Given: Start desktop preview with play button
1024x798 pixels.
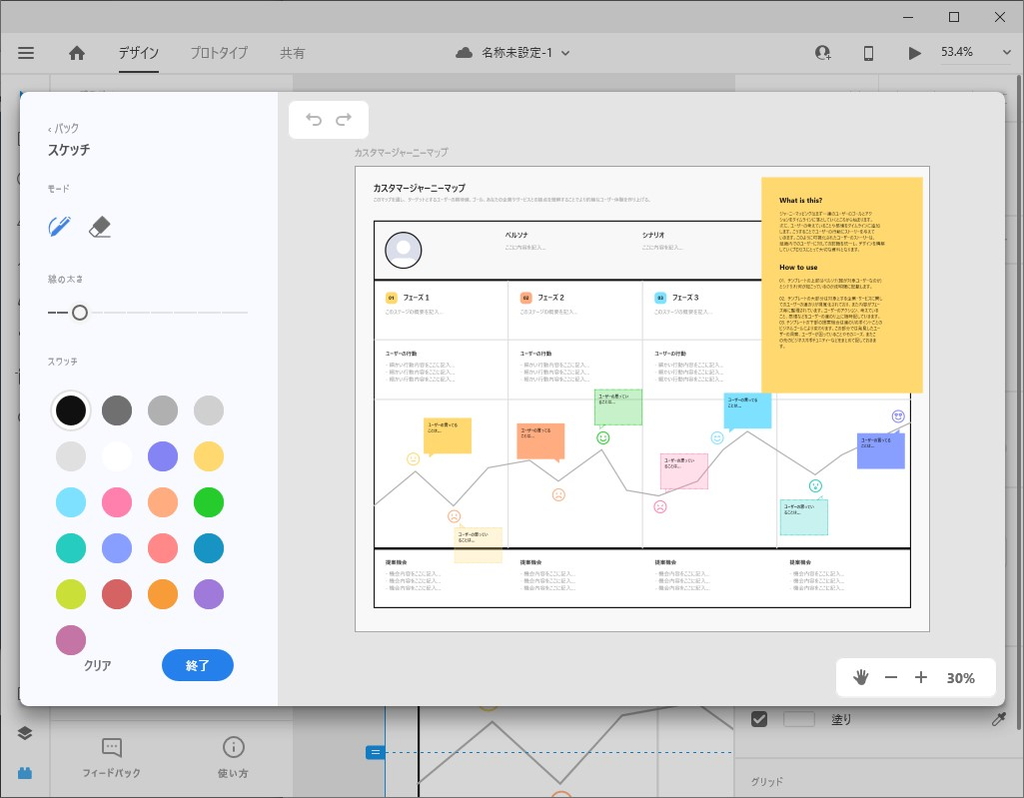Looking at the screenshot, I should pos(914,53).
